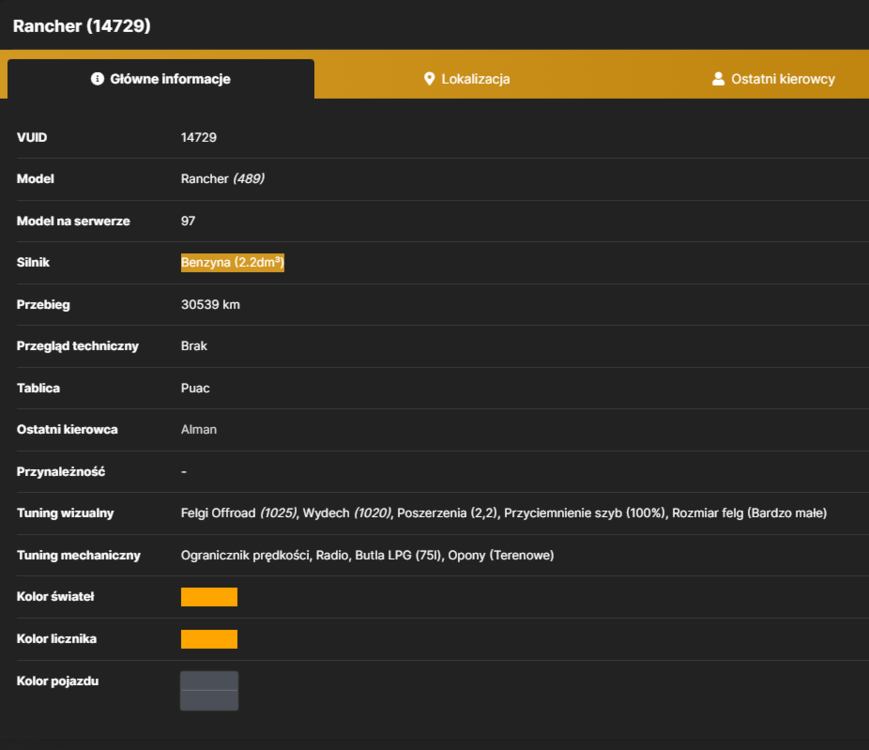Open the last driver link Alman
869x750 pixels.
(198, 430)
